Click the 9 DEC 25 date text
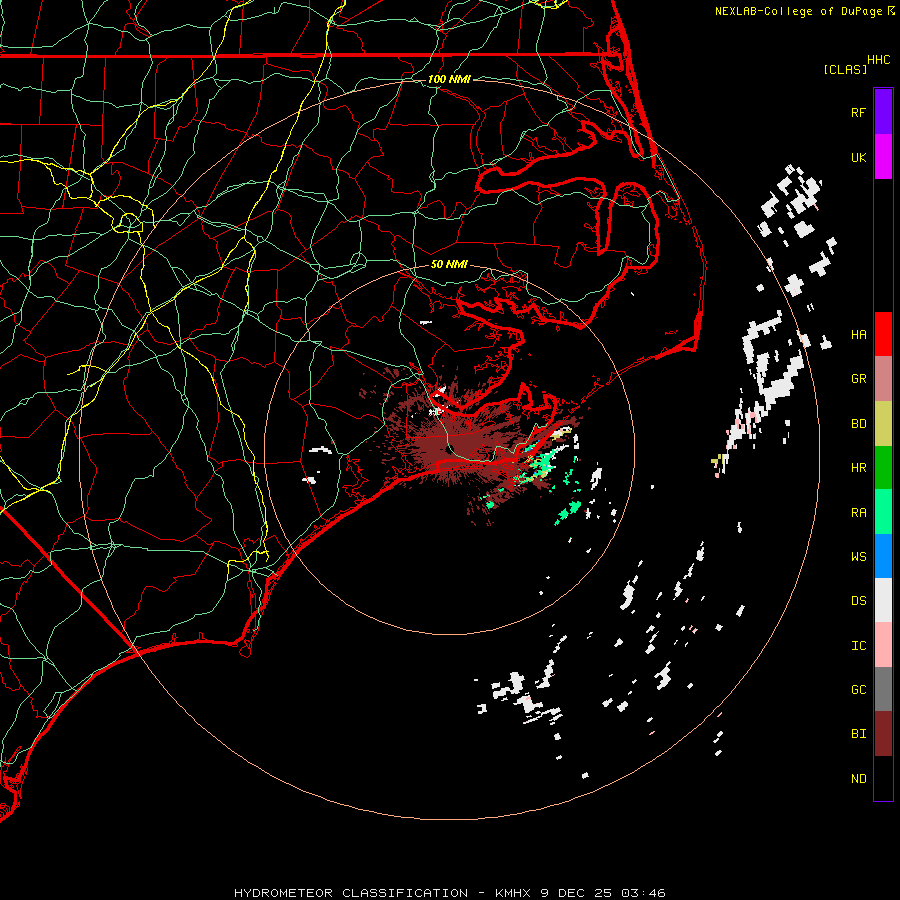Image resolution: width=900 pixels, height=900 pixels. tap(577, 893)
